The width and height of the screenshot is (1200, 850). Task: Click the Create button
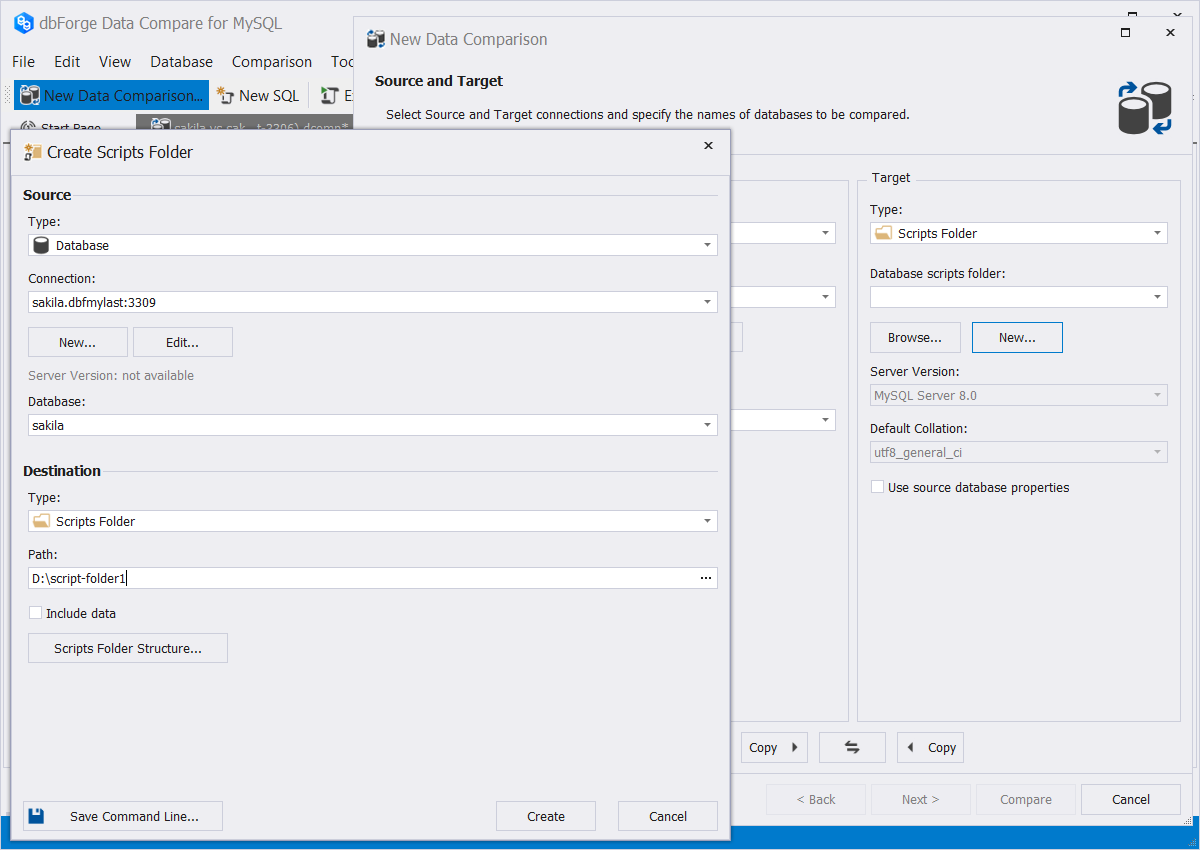tap(546, 816)
